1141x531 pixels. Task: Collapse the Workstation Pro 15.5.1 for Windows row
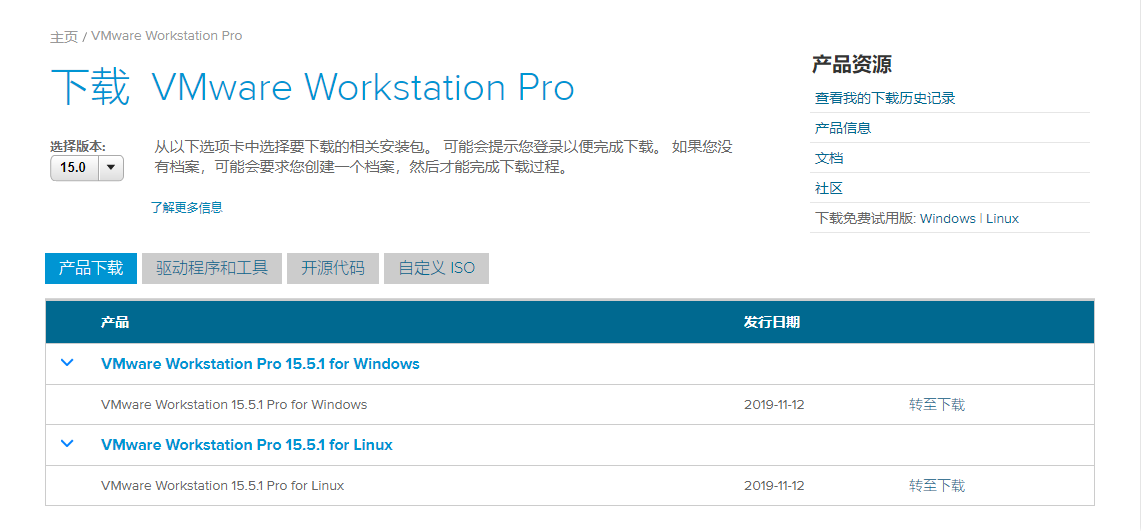(x=68, y=362)
